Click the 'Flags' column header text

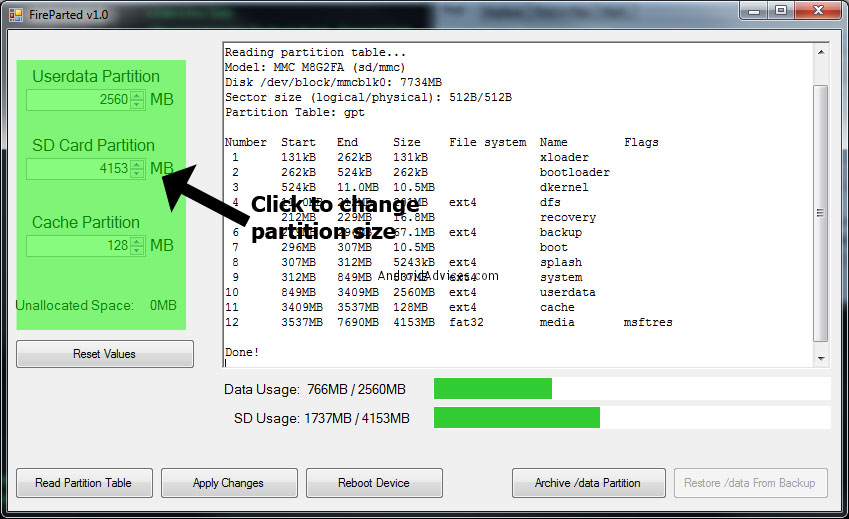641,142
